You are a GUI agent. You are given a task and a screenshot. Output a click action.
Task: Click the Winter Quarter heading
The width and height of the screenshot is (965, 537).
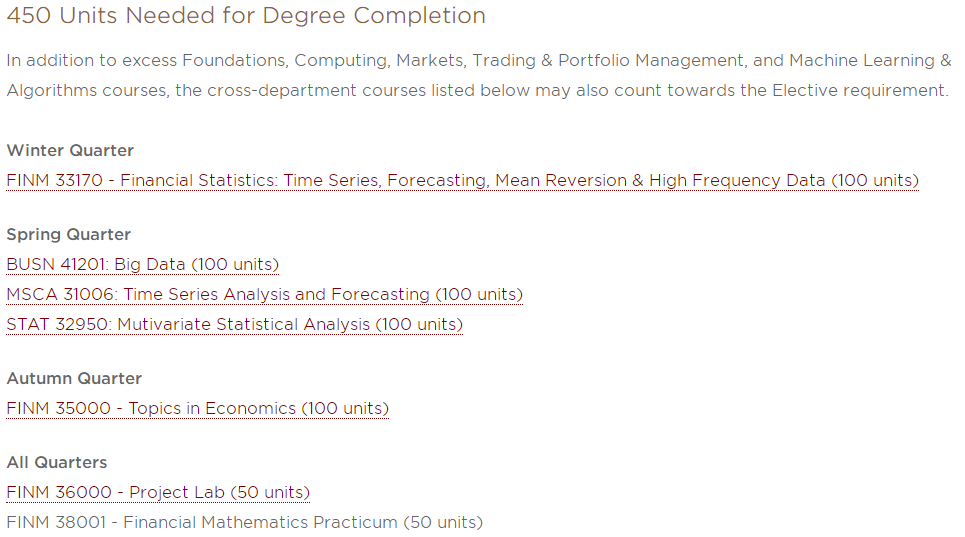pyautogui.click(x=70, y=151)
